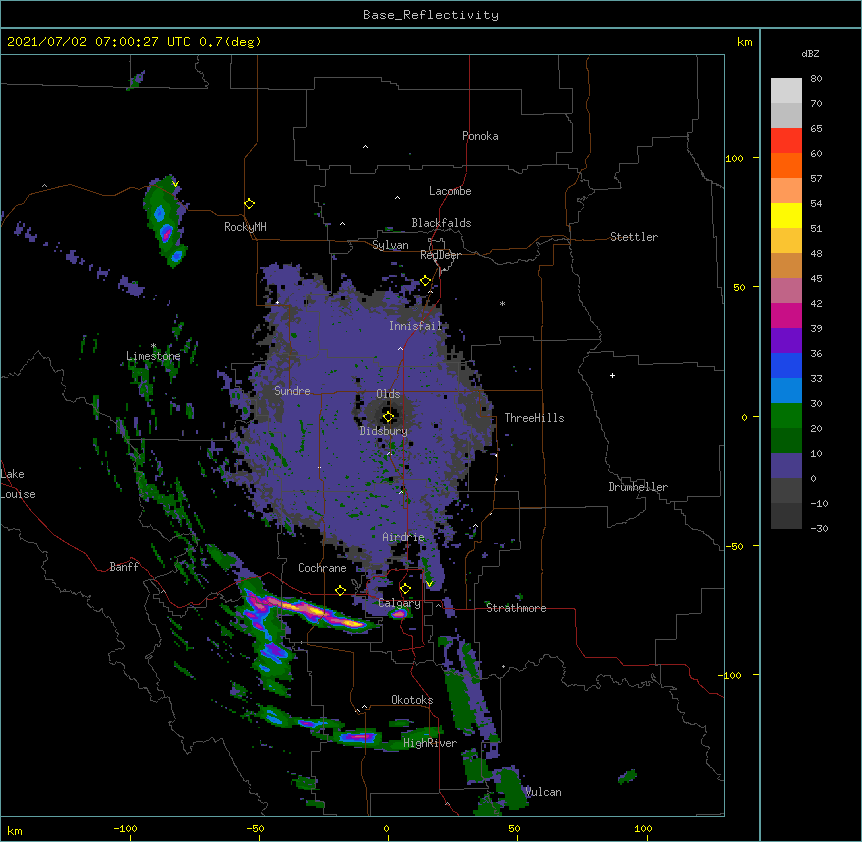Select the Innisfail label
This screenshot has width=862, height=842.
[416, 326]
